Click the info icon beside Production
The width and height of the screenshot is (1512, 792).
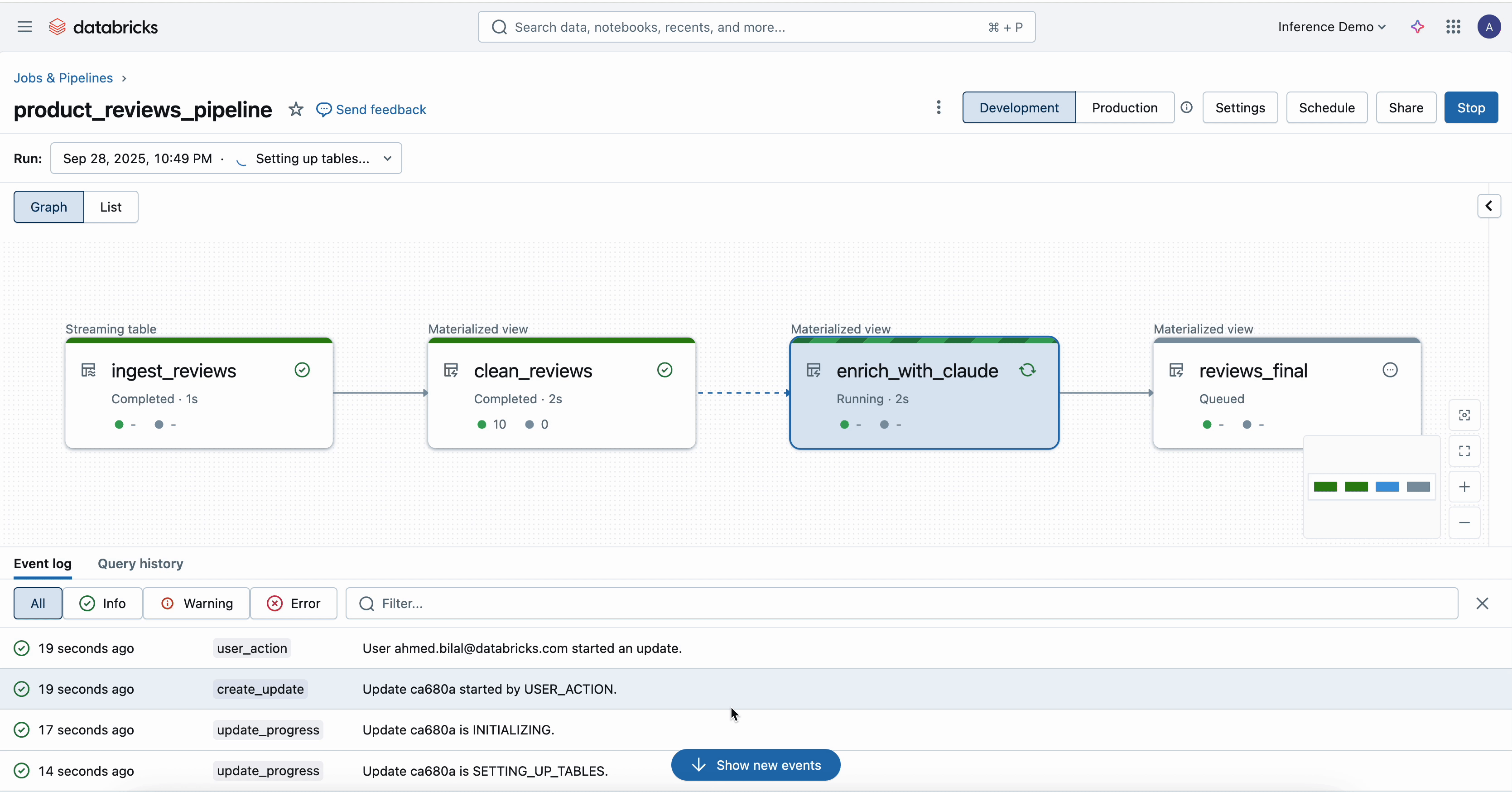(x=1186, y=107)
